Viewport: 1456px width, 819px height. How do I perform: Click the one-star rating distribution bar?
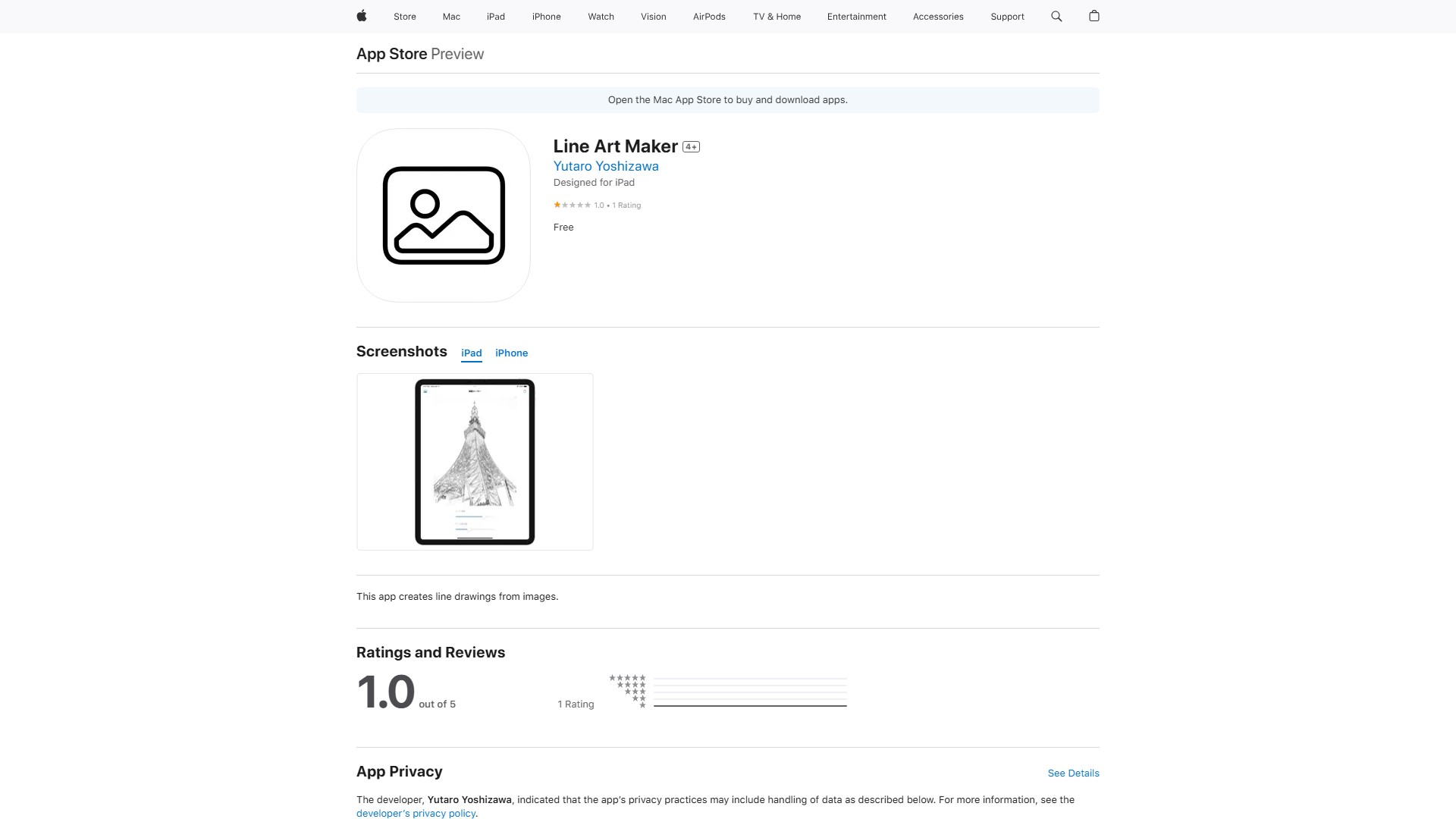tap(751, 704)
